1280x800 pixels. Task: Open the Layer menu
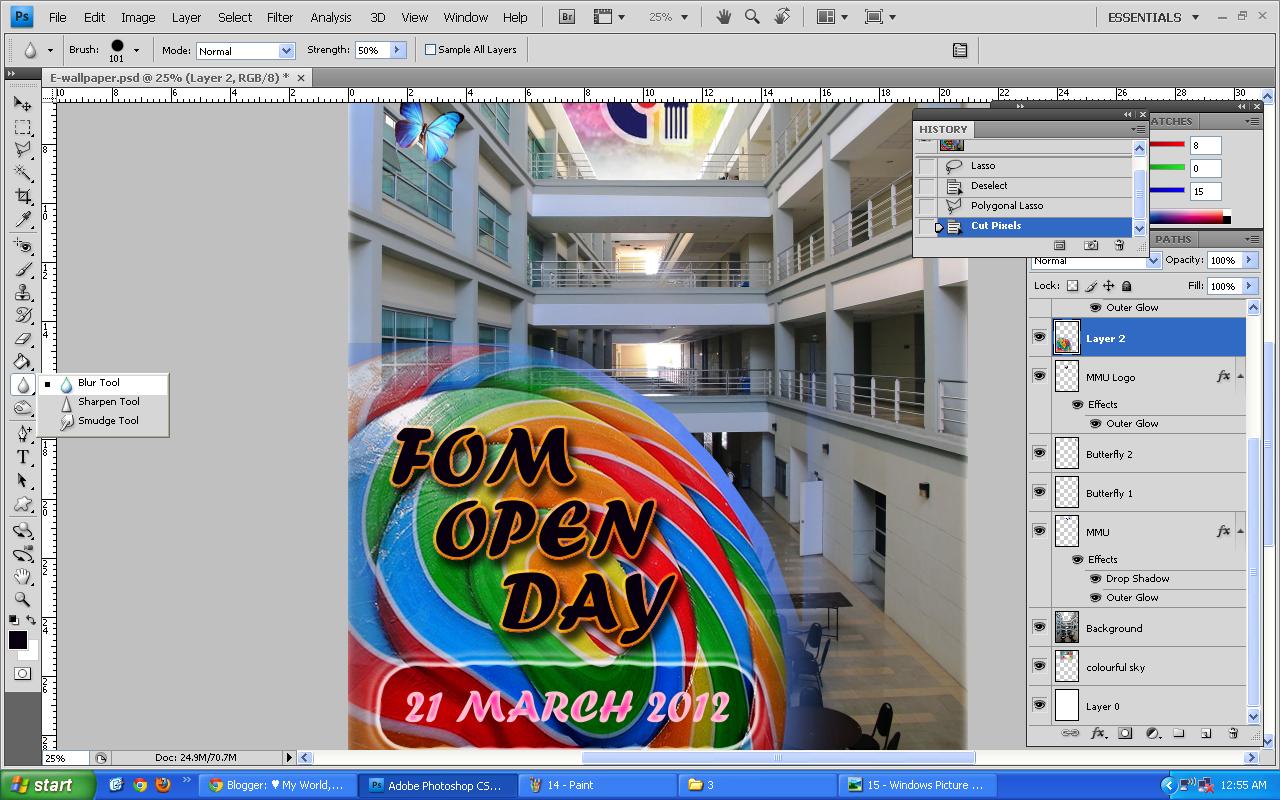point(186,17)
